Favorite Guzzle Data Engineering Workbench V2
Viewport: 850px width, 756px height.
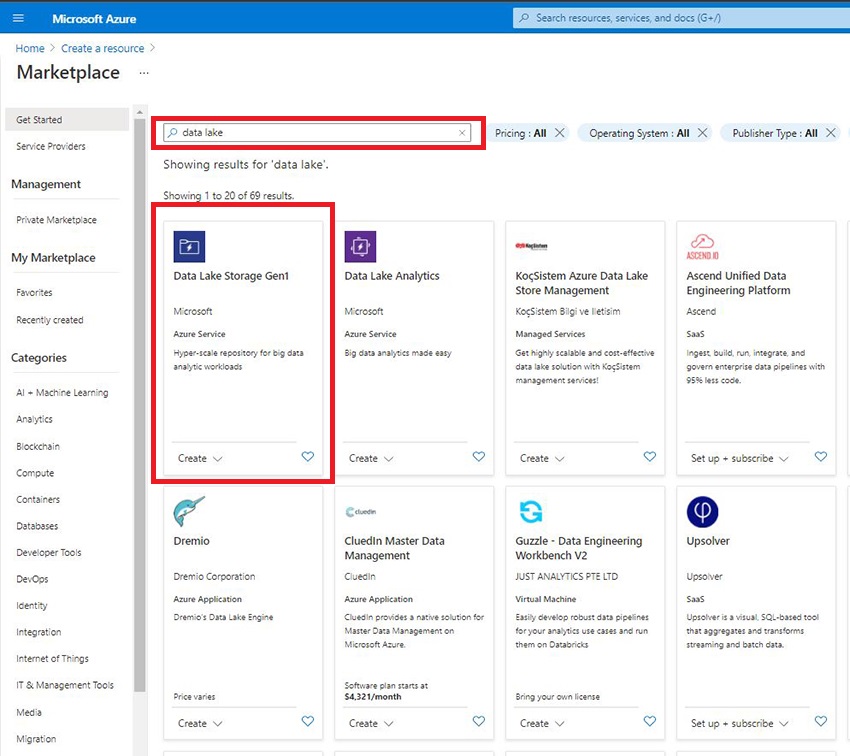649,721
